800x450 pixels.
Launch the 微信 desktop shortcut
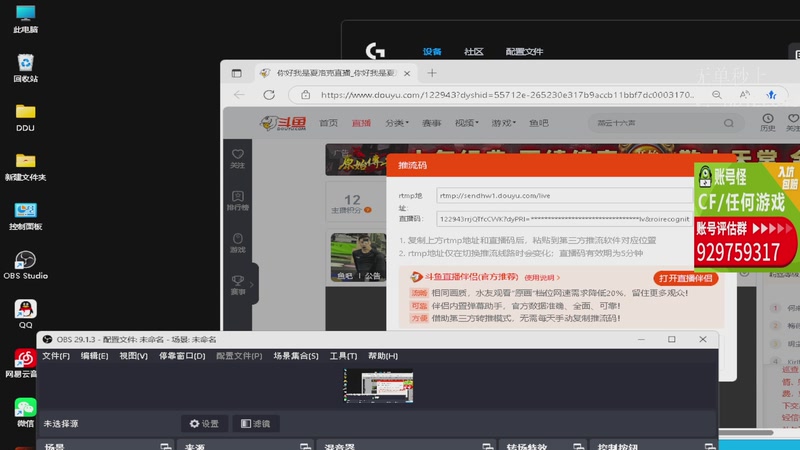pyautogui.click(x=25, y=412)
